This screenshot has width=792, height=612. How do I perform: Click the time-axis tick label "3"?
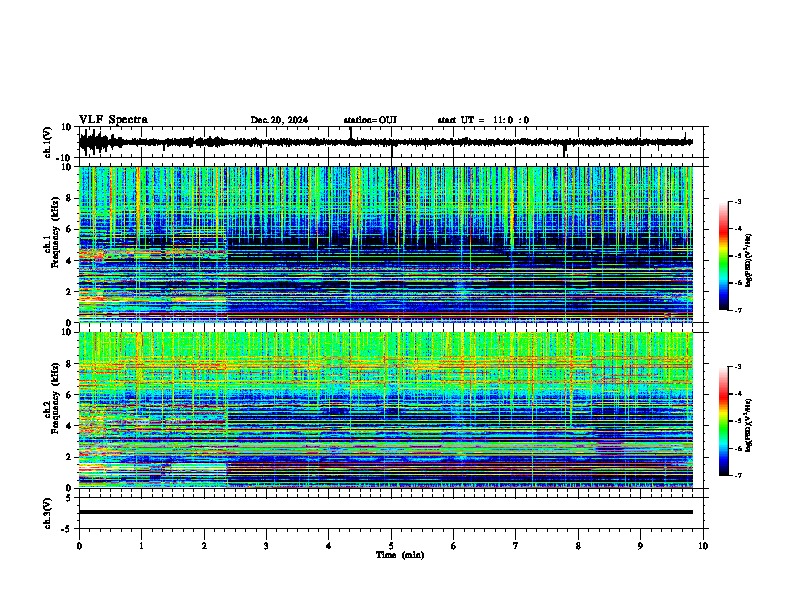[266, 546]
